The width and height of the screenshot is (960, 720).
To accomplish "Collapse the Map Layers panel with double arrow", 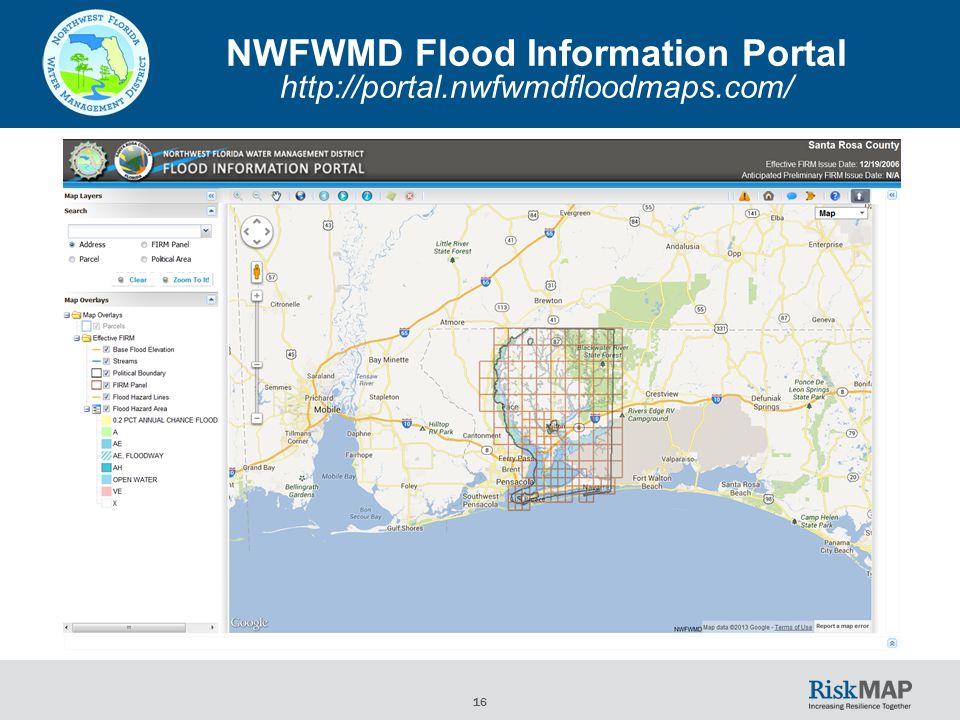I will 211,196.
